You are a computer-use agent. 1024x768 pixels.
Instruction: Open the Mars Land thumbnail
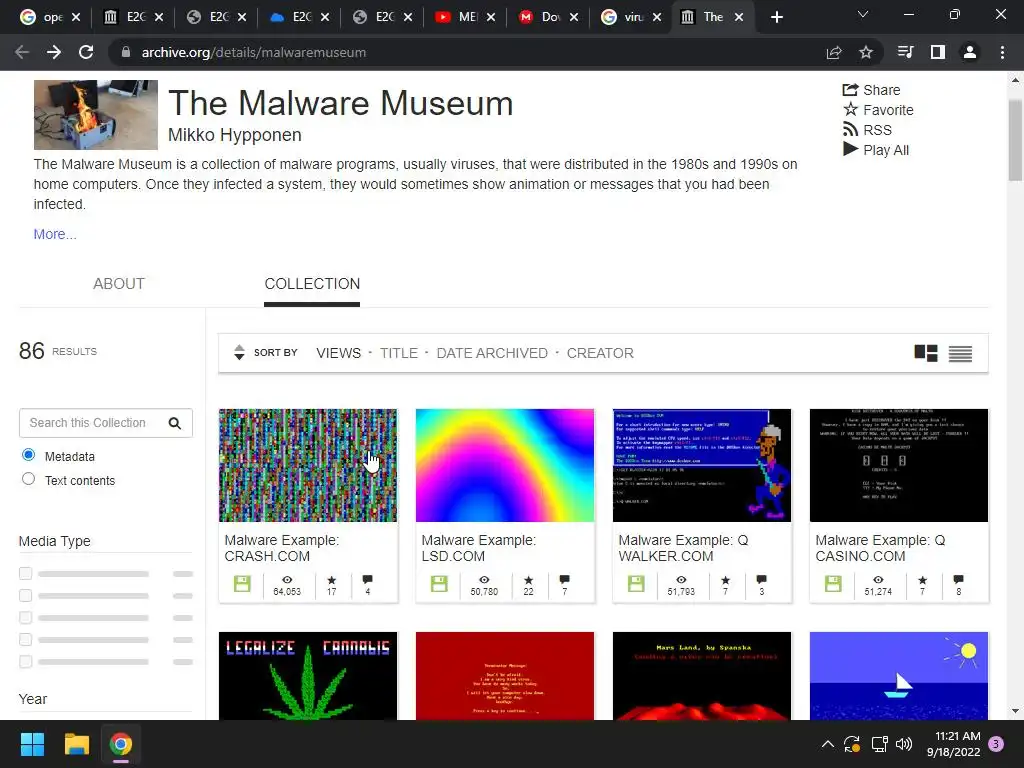(702, 676)
